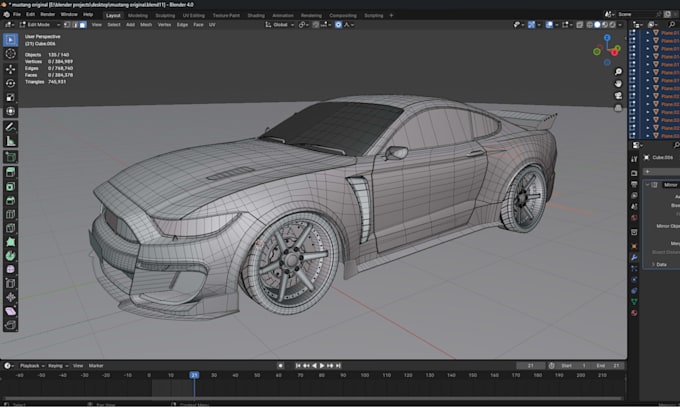Open the viewport shading options dropdown arrow
The width and height of the screenshot is (680, 409).
(620, 25)
